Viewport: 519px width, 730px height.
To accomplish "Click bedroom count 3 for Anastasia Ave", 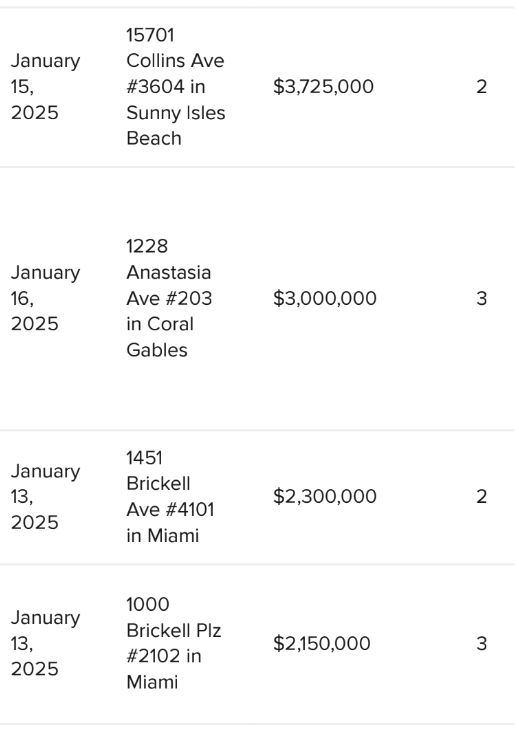I will (481, 298).
